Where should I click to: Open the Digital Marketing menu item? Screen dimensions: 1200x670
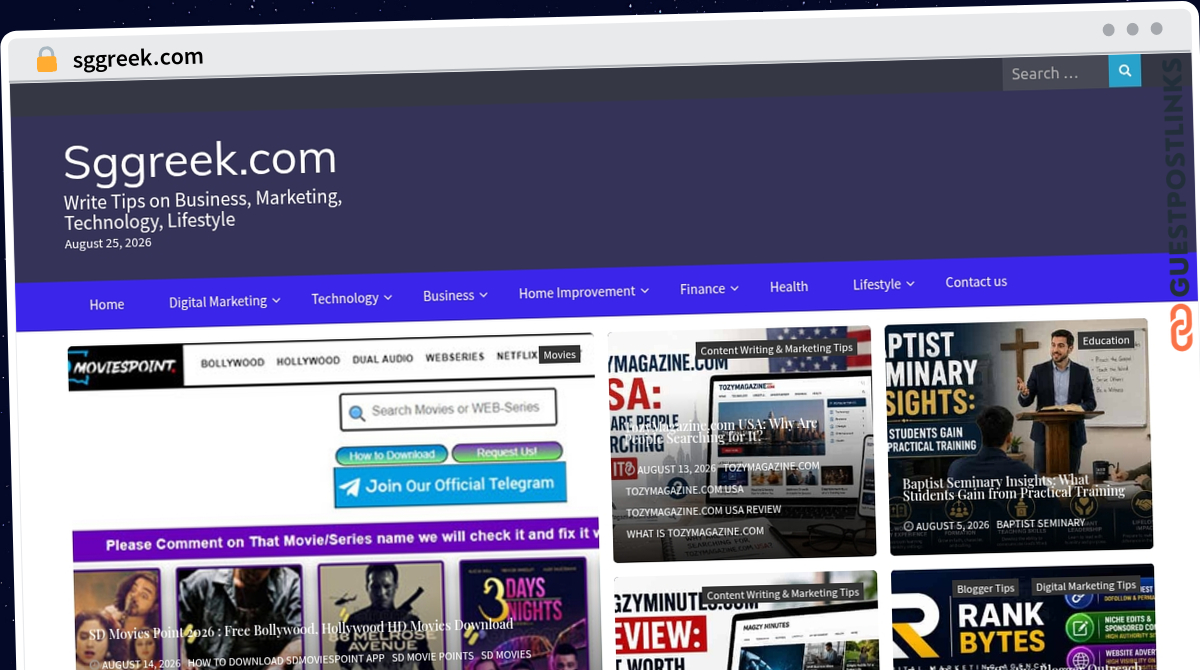click(x=218, y=301)
